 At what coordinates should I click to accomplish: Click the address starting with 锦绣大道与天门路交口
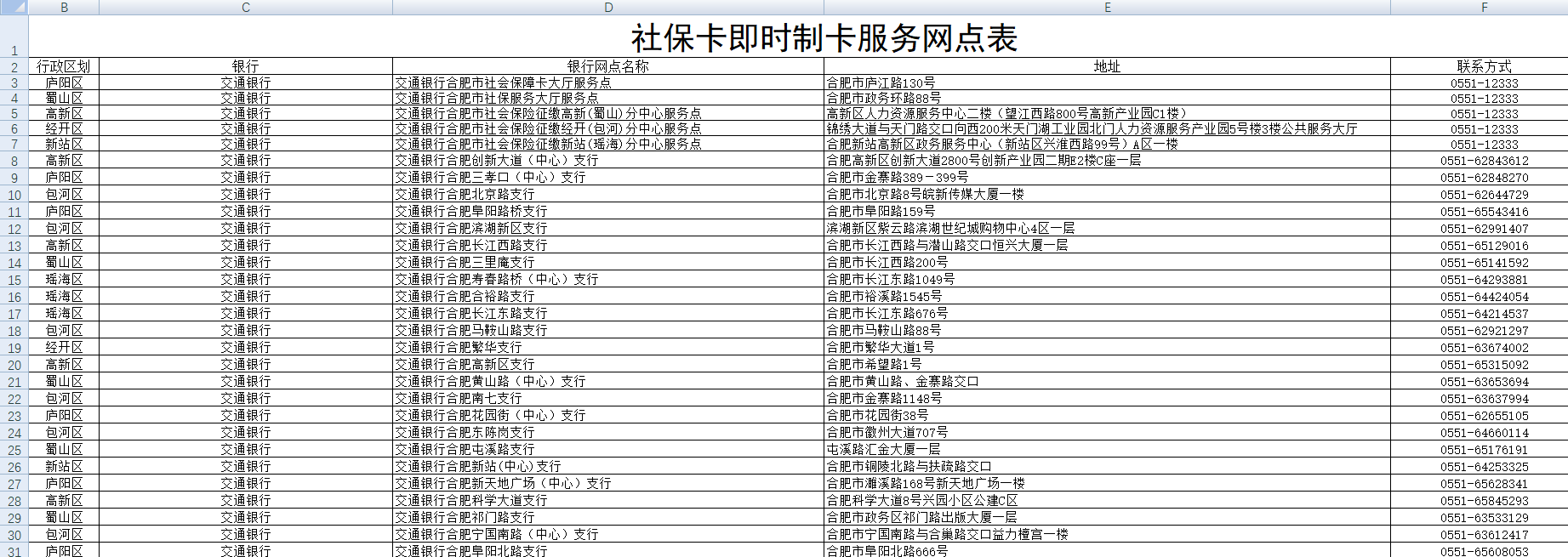pyautogui.click(x=1108, y=128)
